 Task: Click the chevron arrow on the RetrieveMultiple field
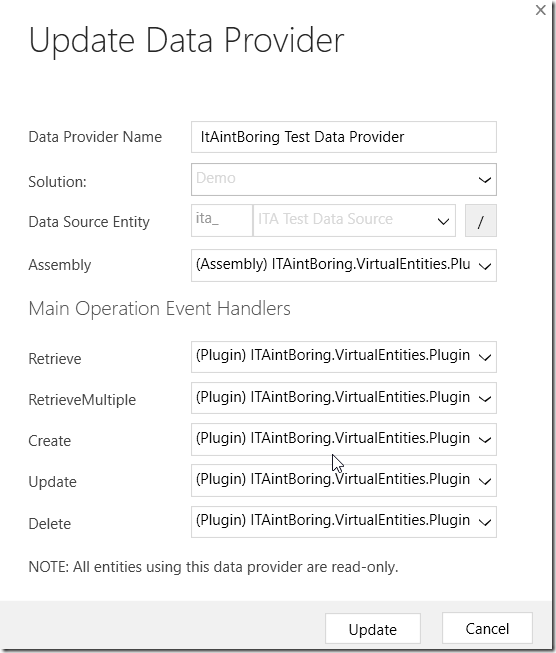click(485, 399)
